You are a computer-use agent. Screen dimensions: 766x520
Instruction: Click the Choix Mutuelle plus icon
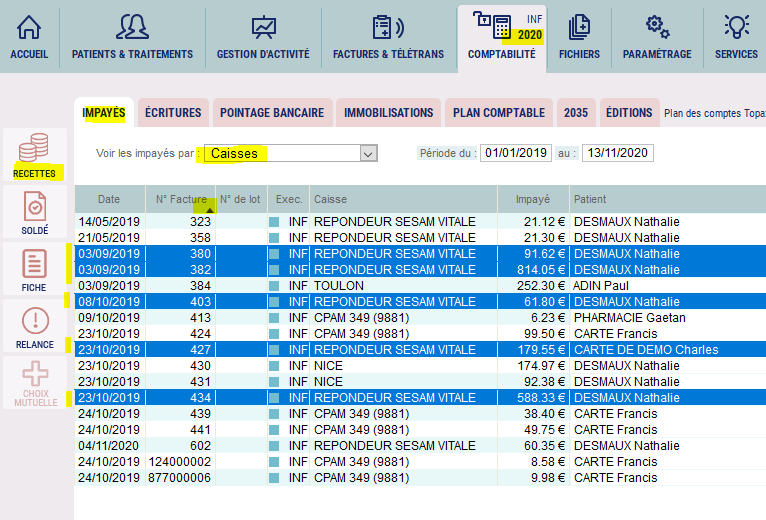tap(35, 373)
